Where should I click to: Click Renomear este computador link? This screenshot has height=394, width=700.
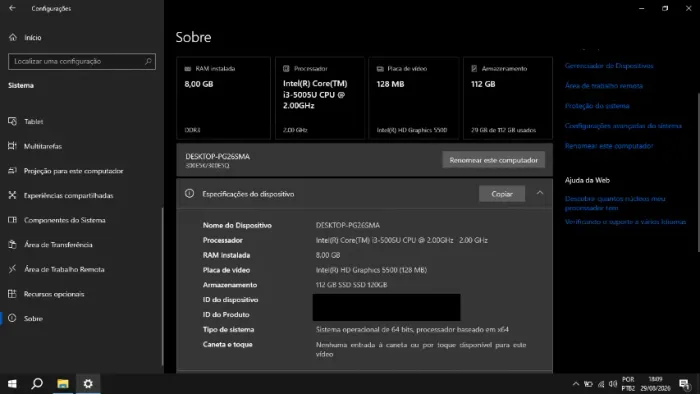(608, 146)
